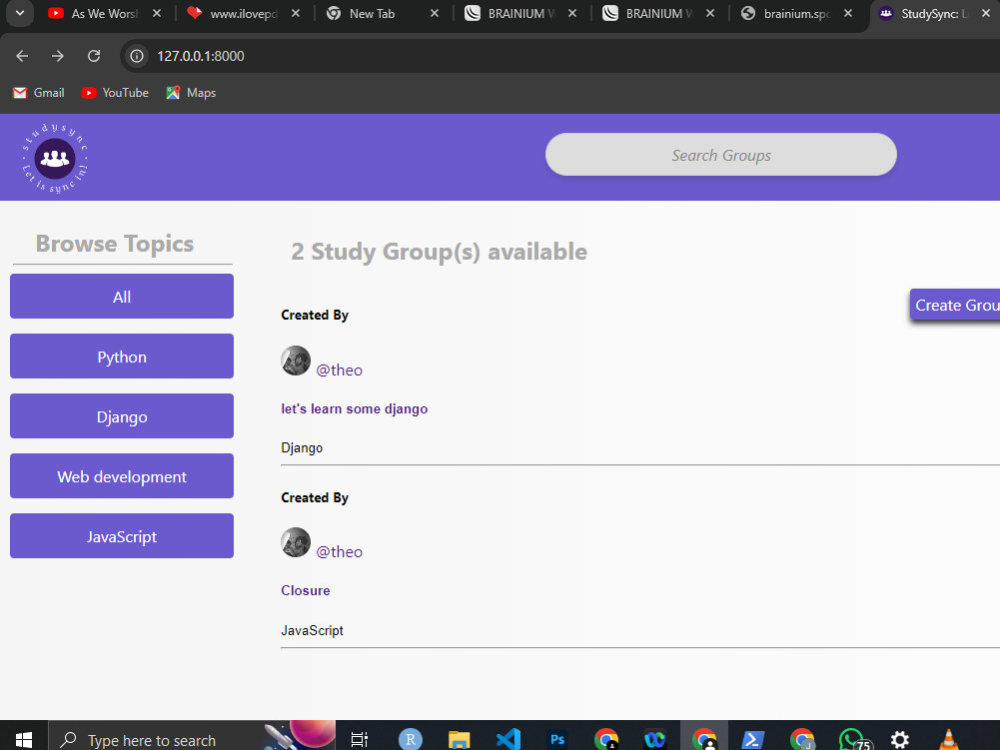
Task: Click the Create Group button
Action: pyautogui.click(x=955, y=305)
